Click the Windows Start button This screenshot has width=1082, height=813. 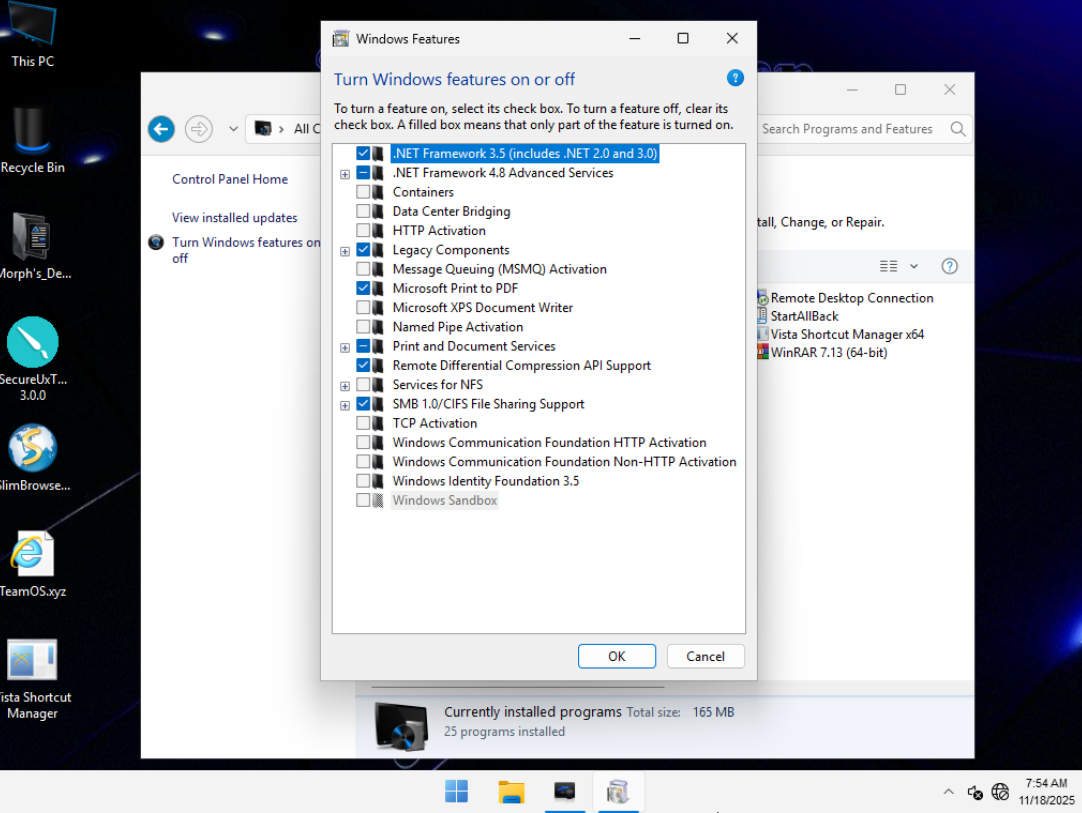point(457,792)
